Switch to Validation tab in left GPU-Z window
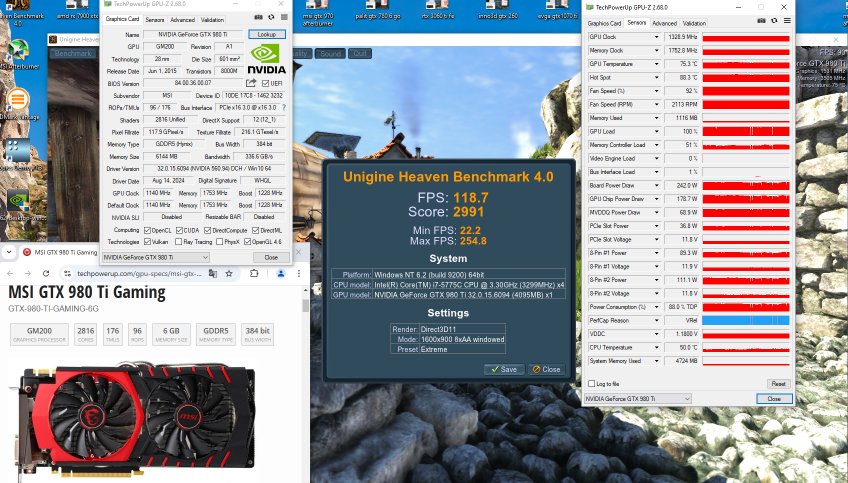Image resolution: width=848 pixels, height=483 pixels. tap(213, 19)
